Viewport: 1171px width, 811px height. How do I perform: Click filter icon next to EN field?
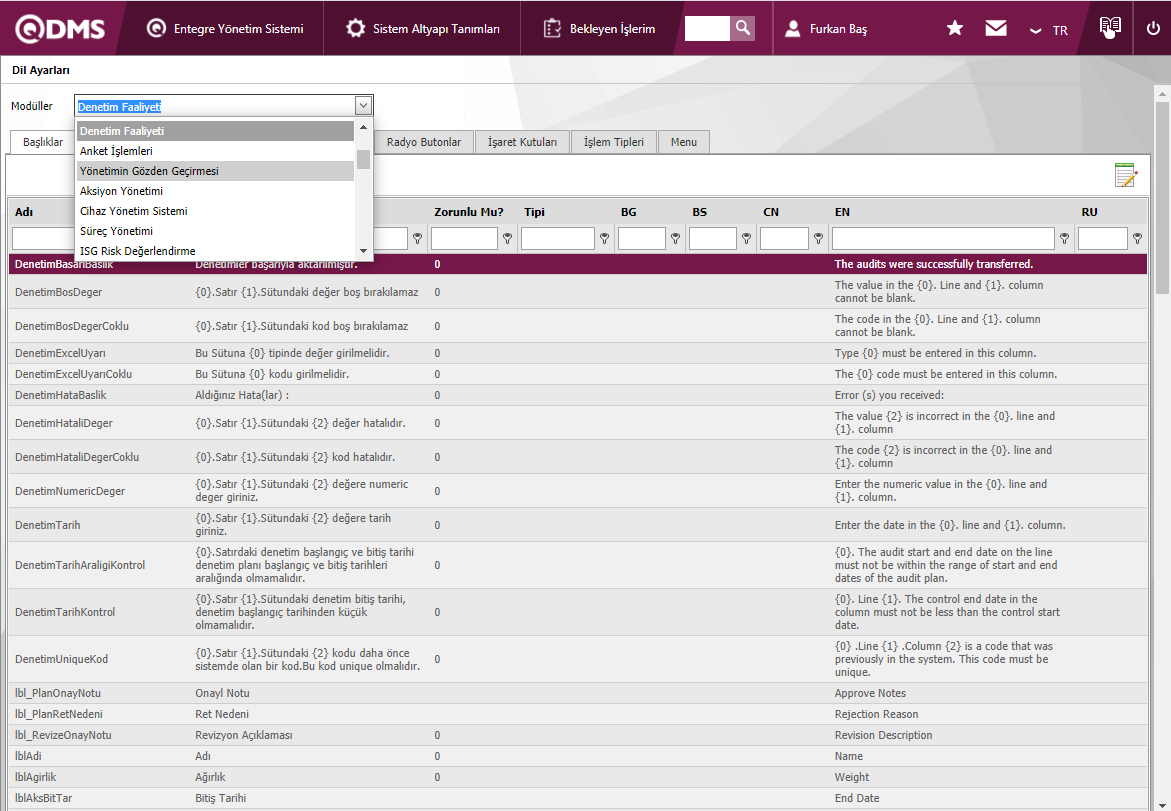click(x=1065, y=239)
